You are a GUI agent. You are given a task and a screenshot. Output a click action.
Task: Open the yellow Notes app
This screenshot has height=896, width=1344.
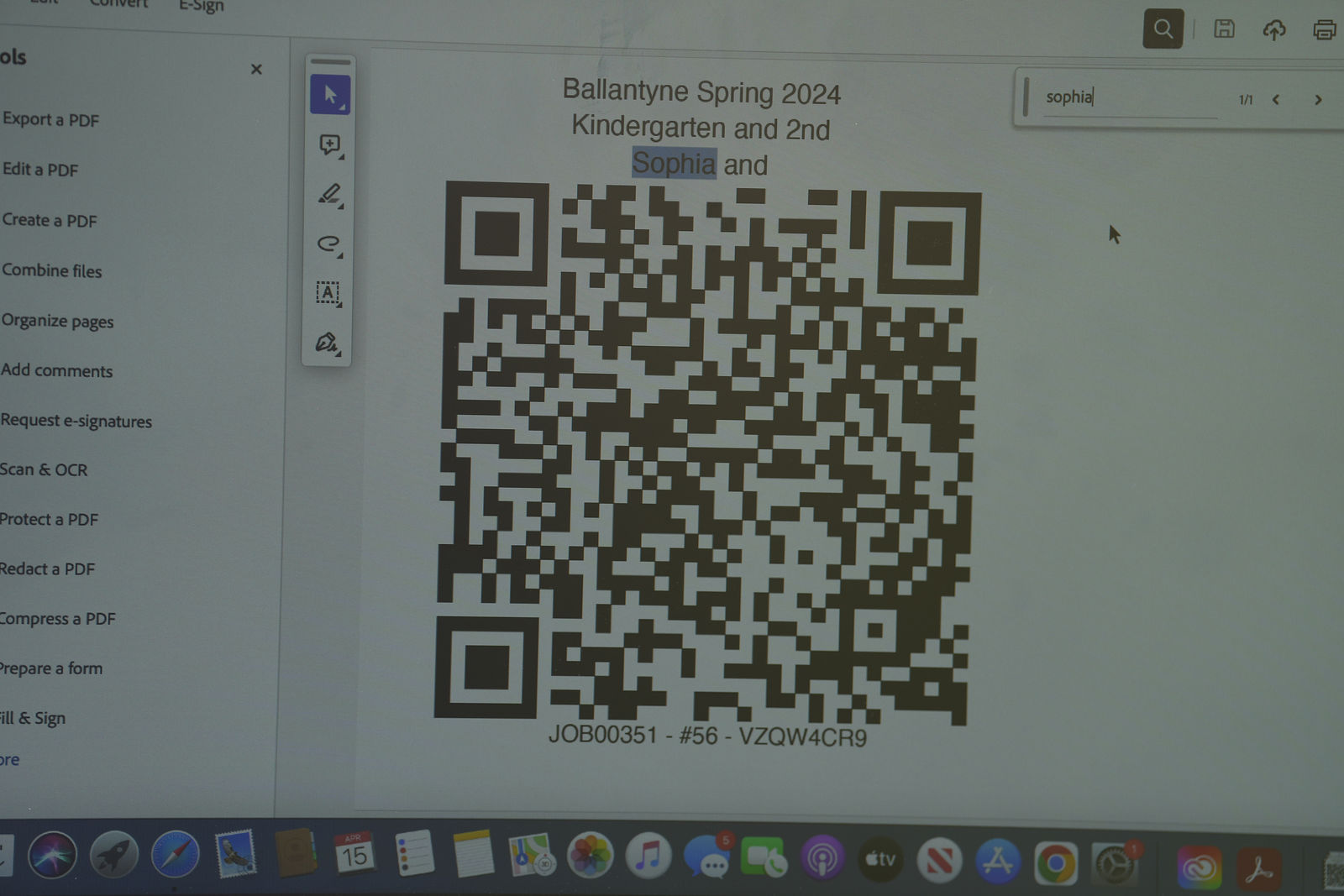473,855
